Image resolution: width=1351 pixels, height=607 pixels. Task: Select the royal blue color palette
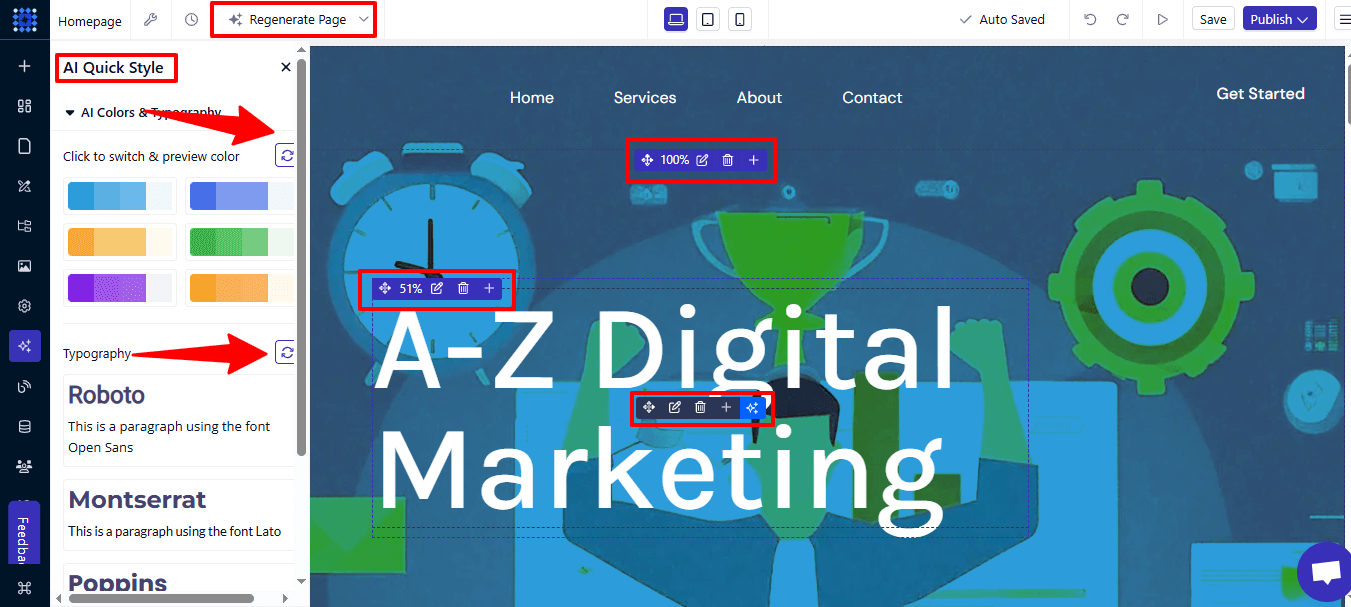pyautogui.click(x=241, y=196)
